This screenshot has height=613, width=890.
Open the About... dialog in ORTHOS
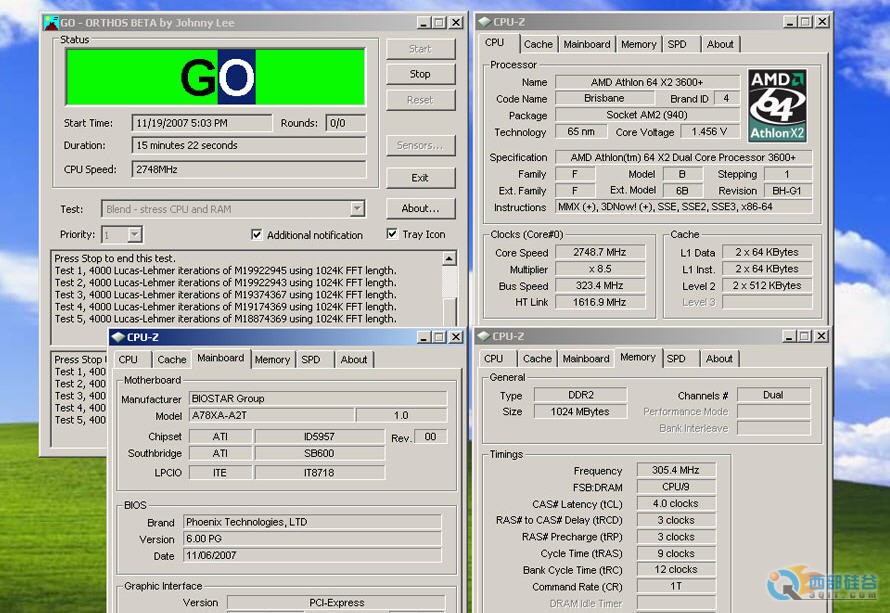point(420,209)
